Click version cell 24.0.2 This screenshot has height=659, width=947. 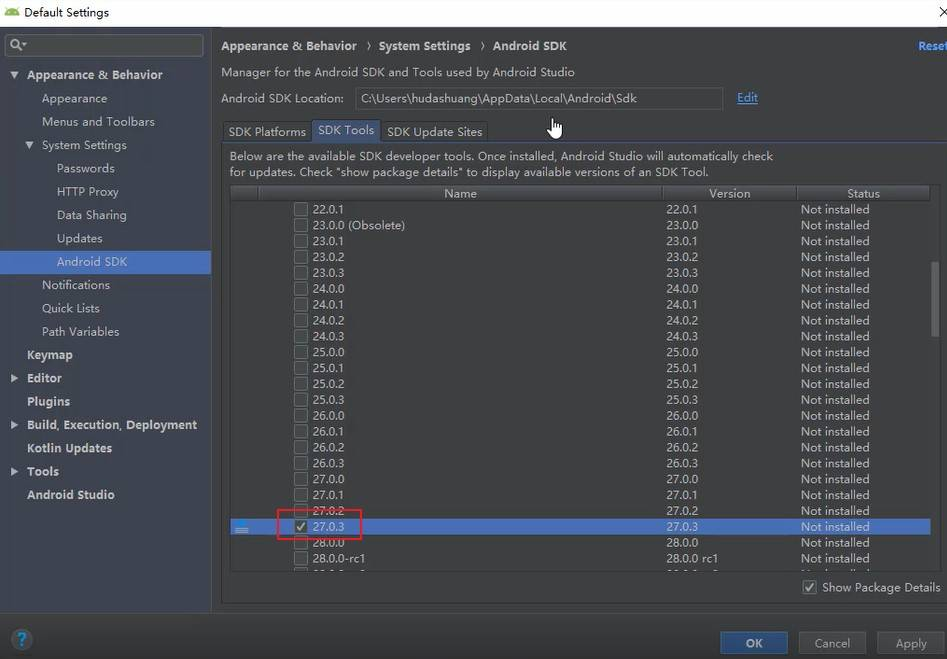[x=682, y=320]
